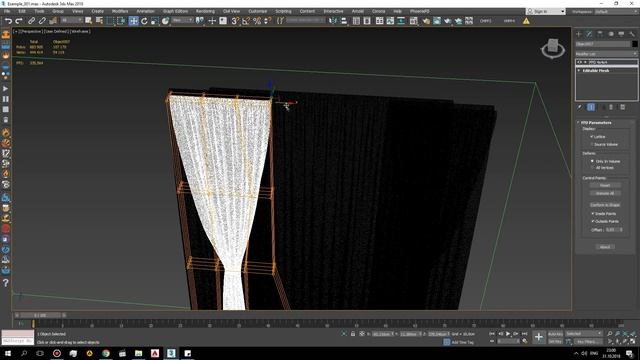Screen dimensions: 640x360
Task: Open the File menu
Action: click(x=7, y=11)
